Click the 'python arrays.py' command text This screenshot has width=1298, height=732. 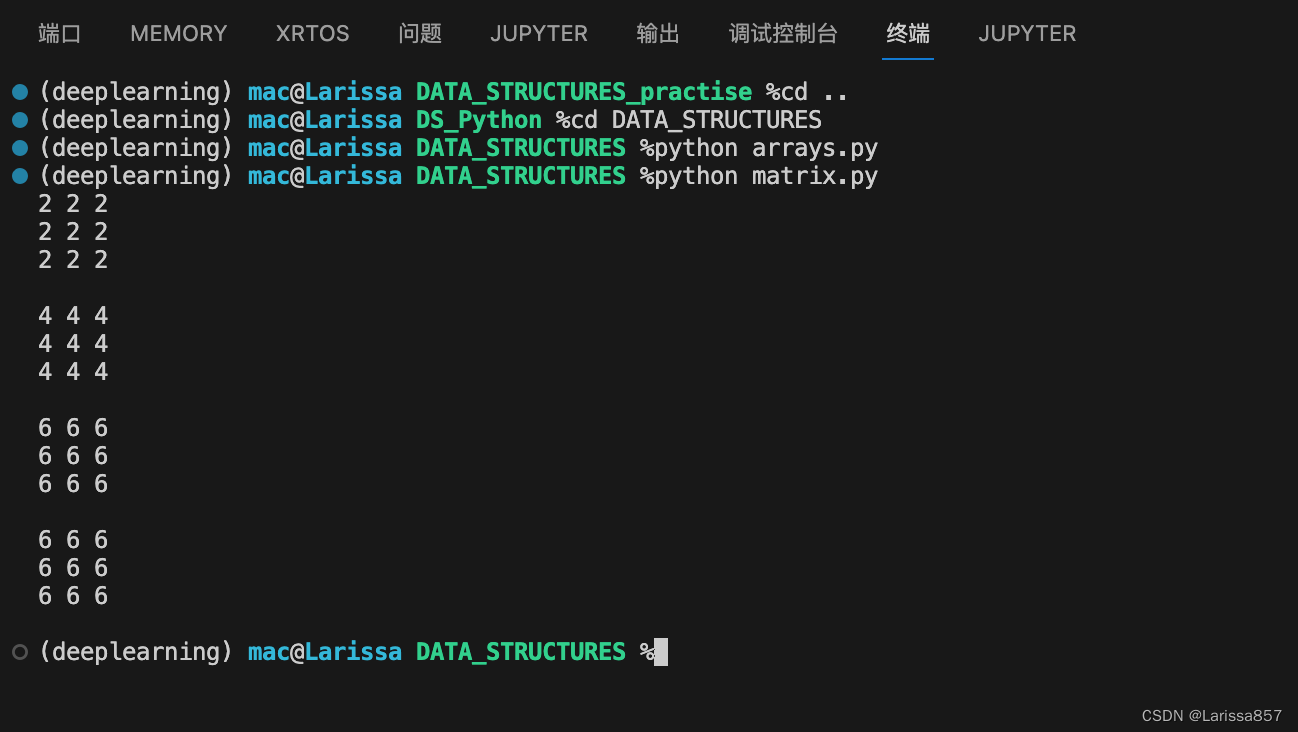[x=766, y=148]
